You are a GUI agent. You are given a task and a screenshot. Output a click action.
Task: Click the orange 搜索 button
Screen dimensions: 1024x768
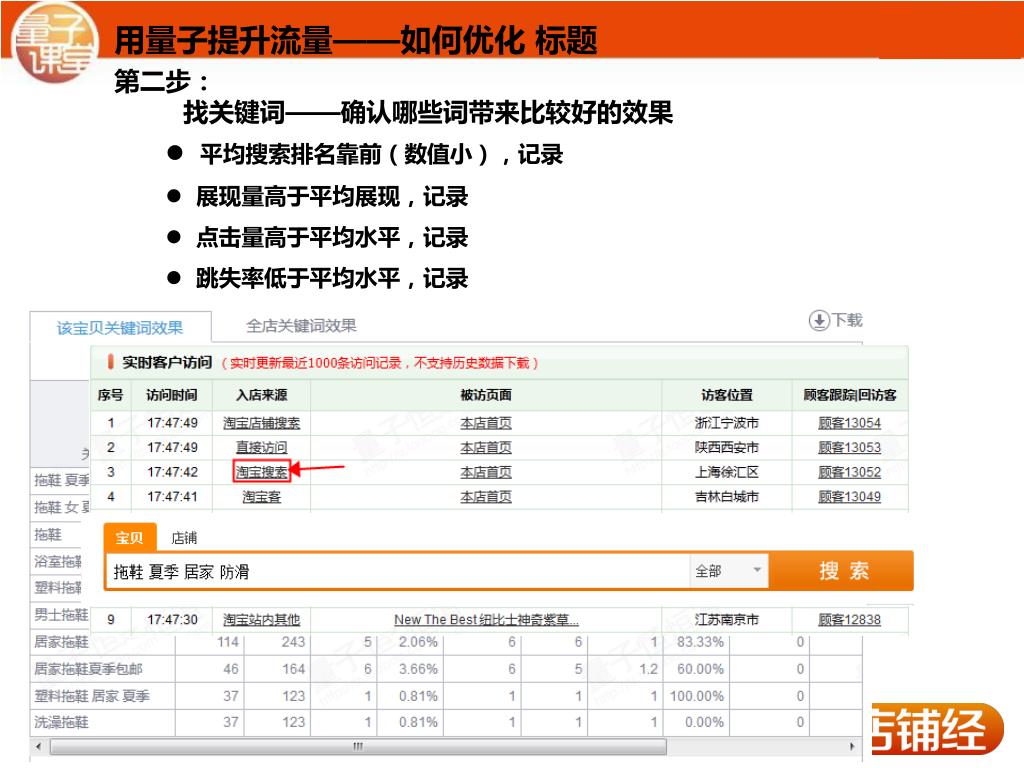[842, 571]
